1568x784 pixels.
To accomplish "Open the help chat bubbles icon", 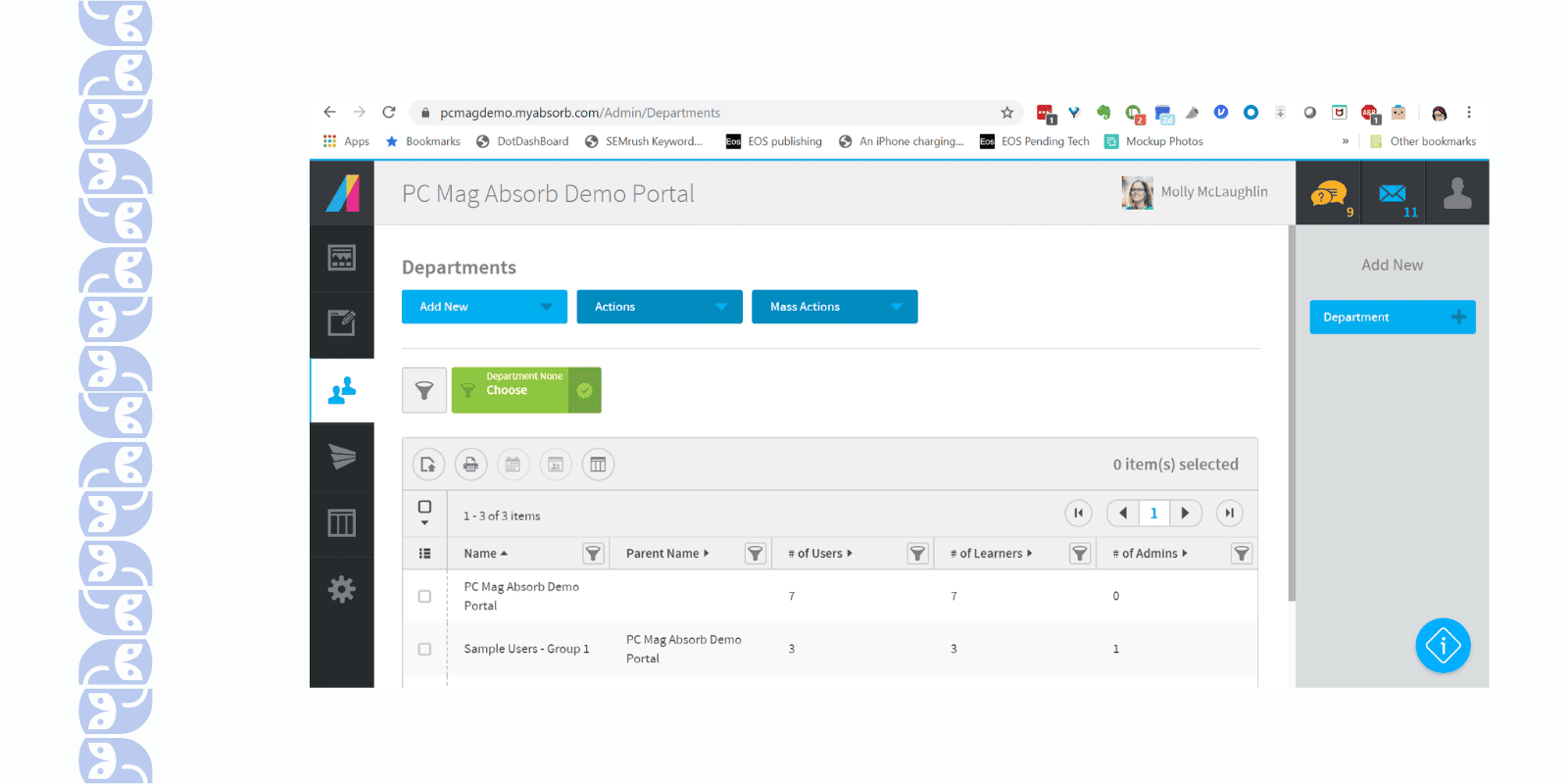I will pyautogui.click(x=1329, y=194).
